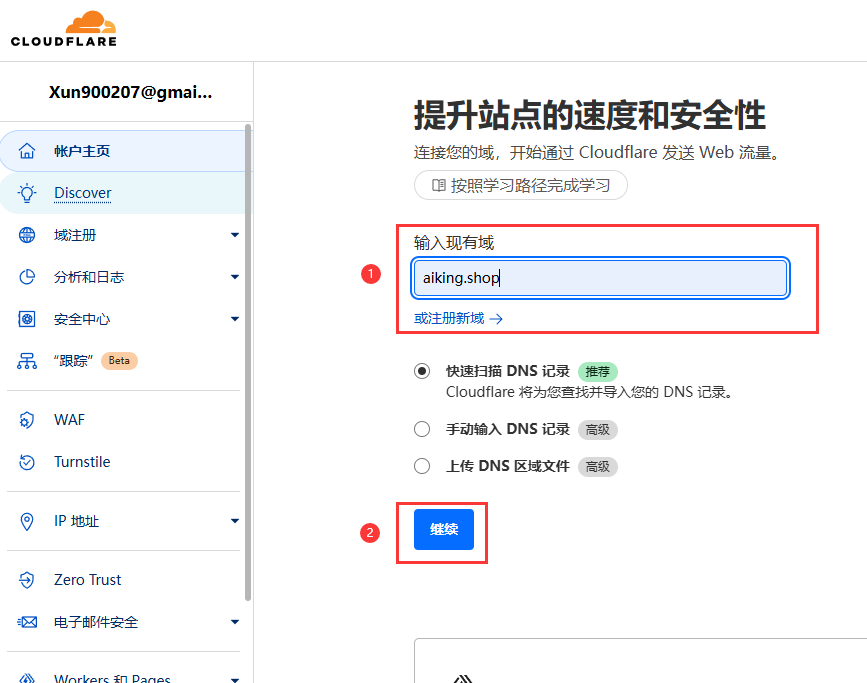867x683 pixels.
Task: Expand the 分析和日志 menu arrow
Action: 235,277
